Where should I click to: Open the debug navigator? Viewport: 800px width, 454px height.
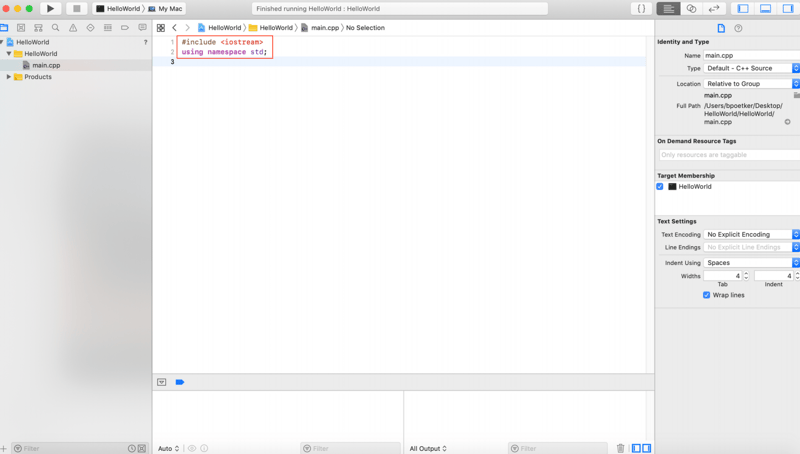108,28
